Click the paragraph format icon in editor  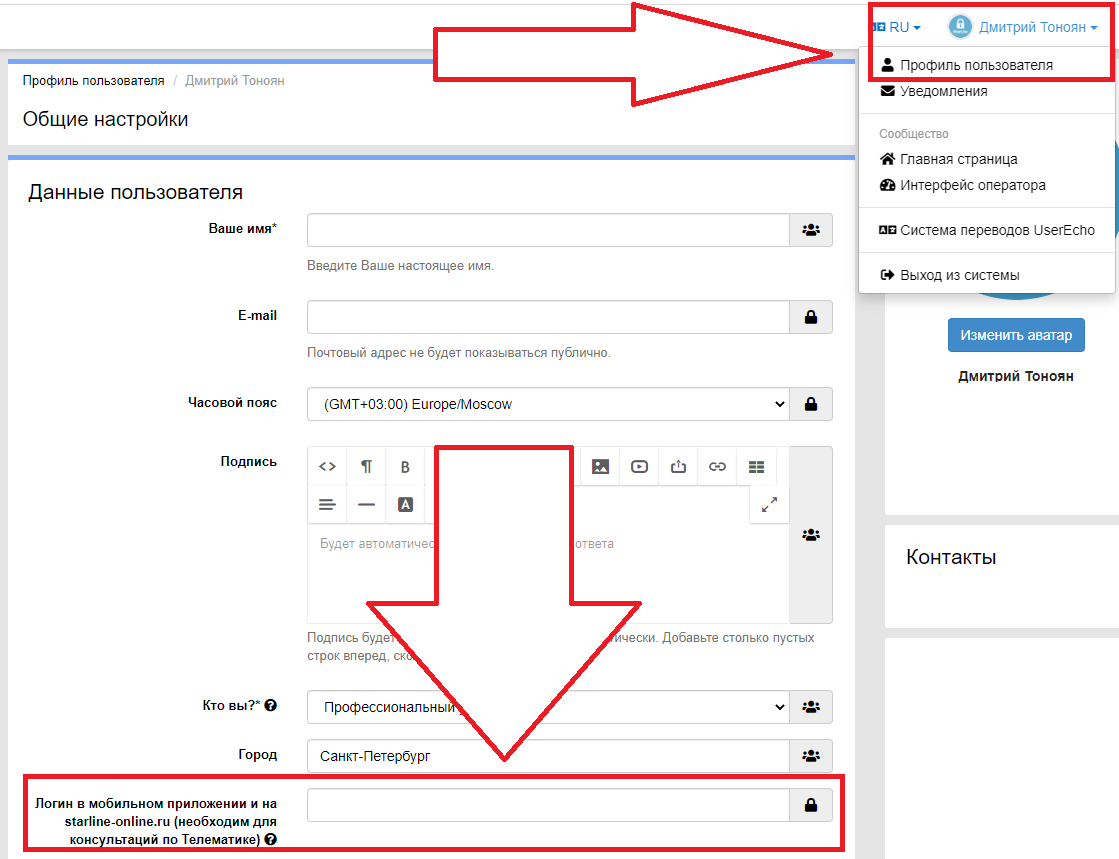[366, 466]
